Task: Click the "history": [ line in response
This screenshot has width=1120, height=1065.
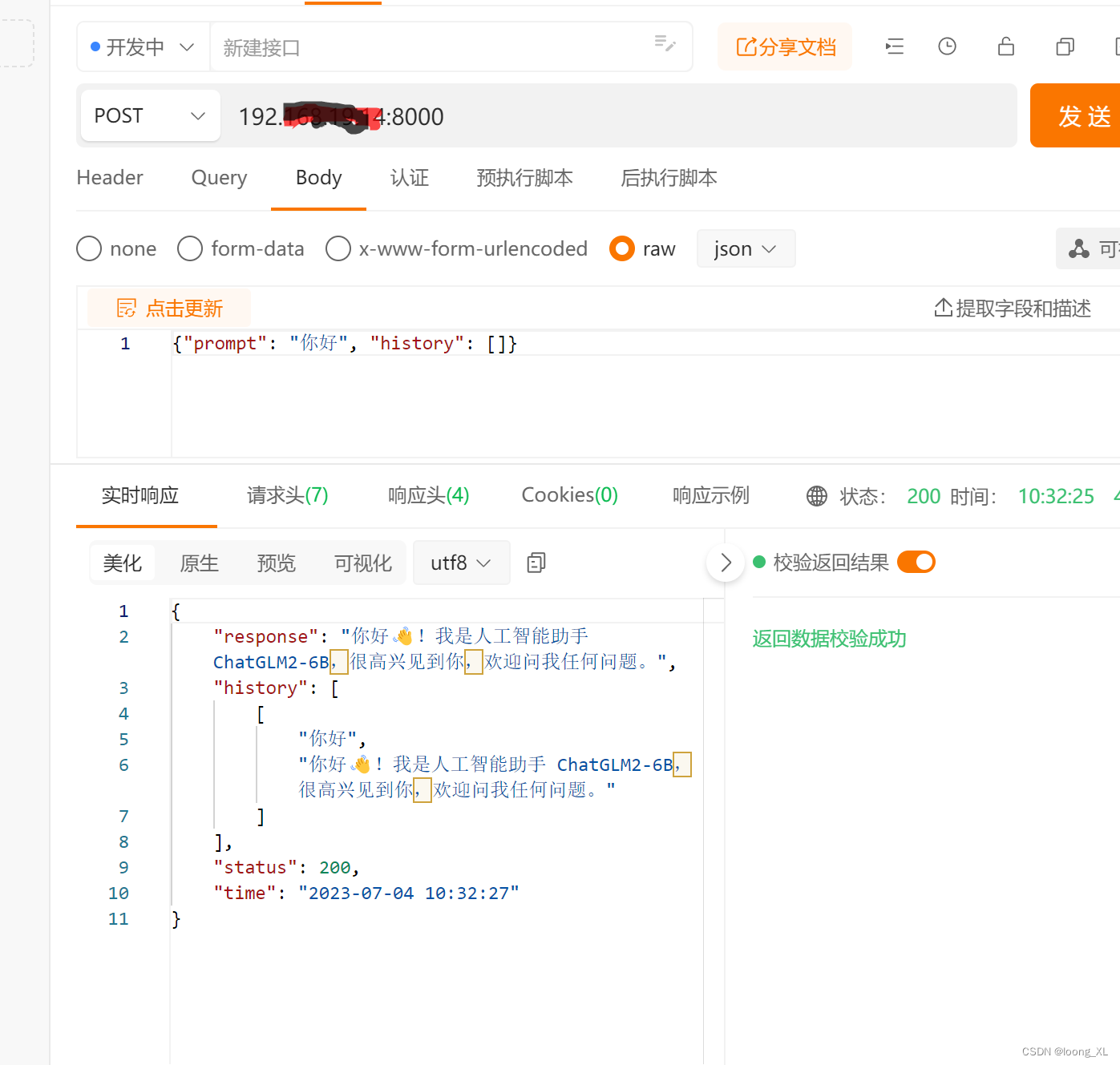Action: click(x=276, y=688)
